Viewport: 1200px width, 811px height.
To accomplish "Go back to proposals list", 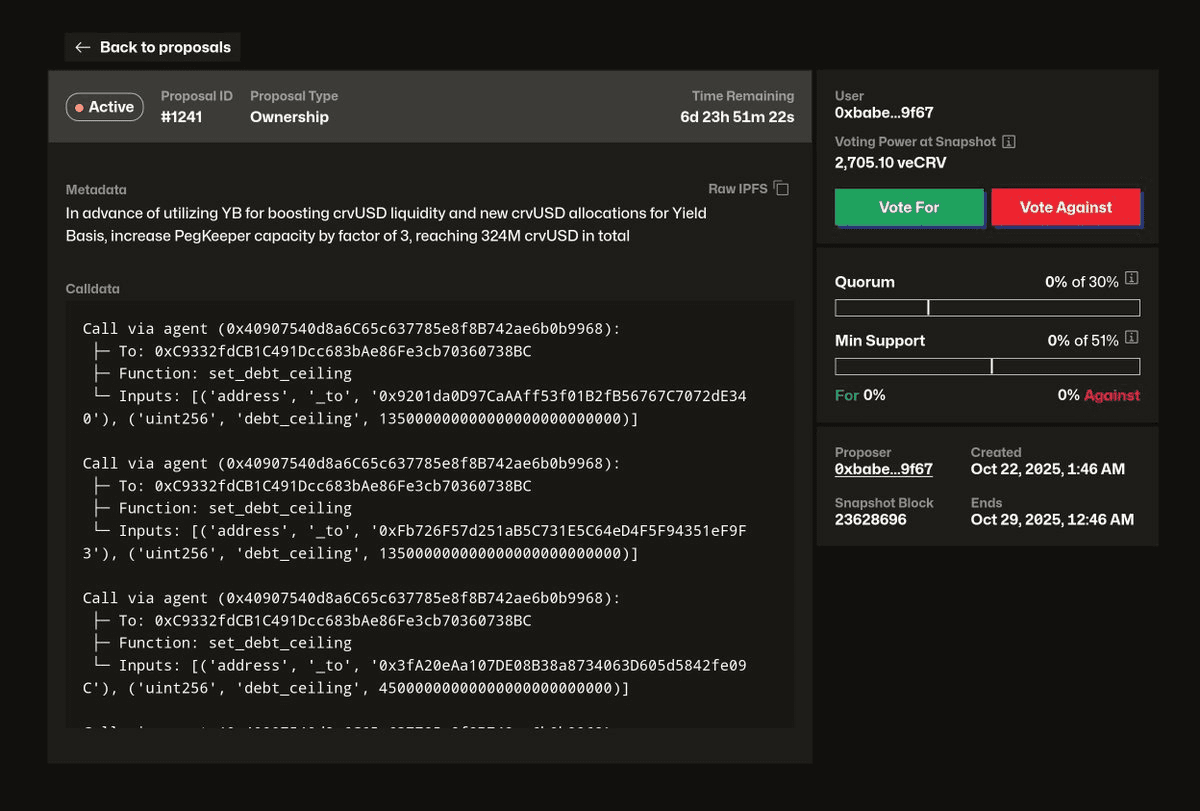I will (x=153, y=47).
